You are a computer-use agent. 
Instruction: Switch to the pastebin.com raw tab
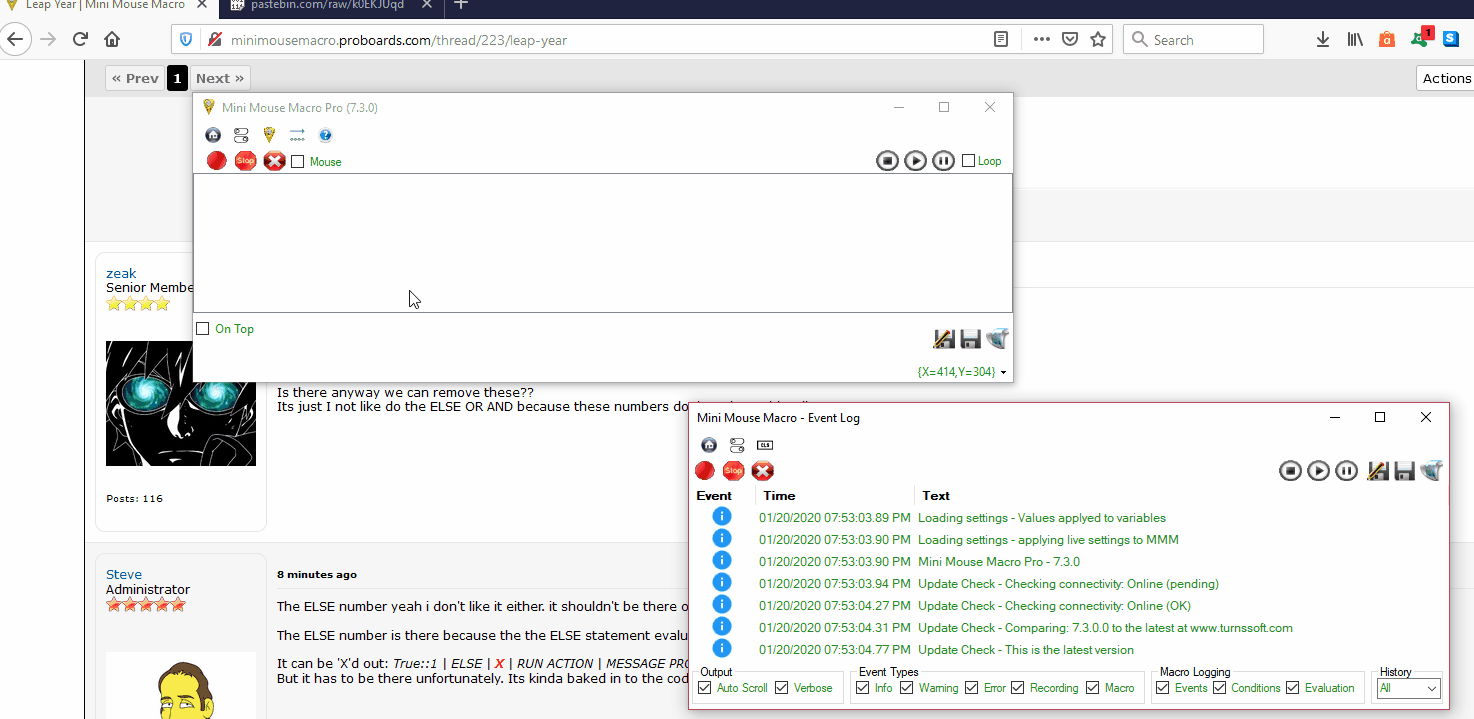click(x=318, y=5)
